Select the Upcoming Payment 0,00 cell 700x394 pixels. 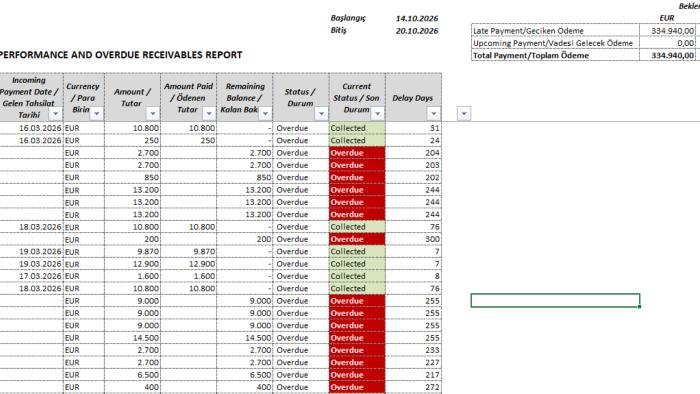668,43
